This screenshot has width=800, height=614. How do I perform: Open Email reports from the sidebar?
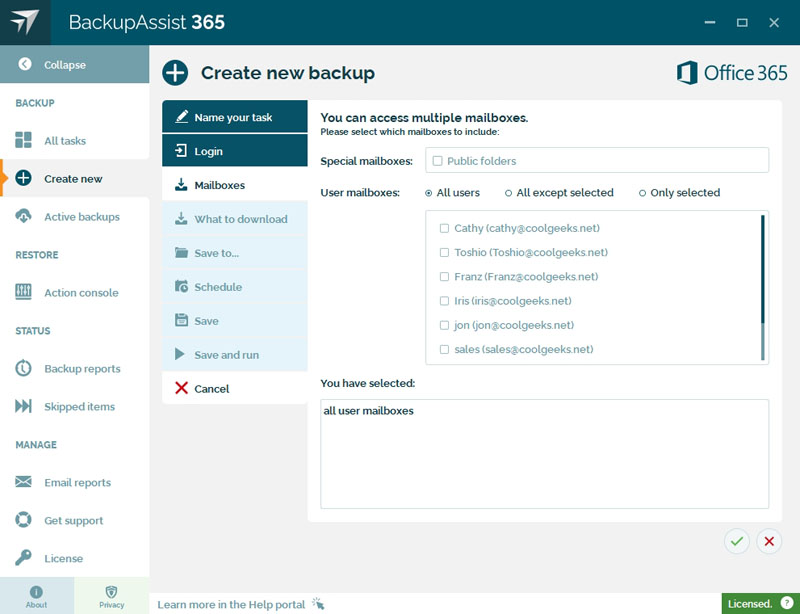coord(78,482)
